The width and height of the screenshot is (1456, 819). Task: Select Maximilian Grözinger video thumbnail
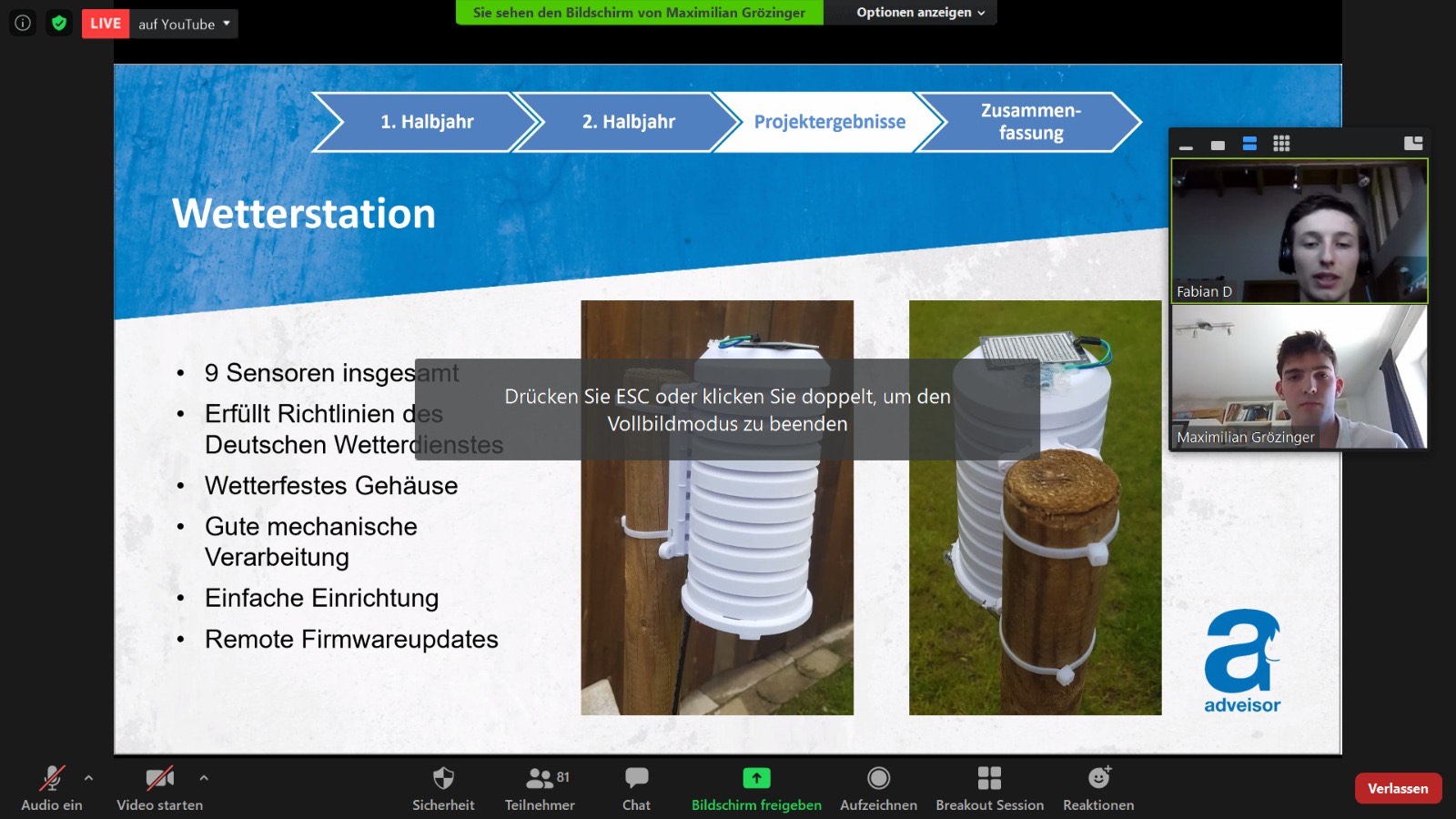[1299, 377]
